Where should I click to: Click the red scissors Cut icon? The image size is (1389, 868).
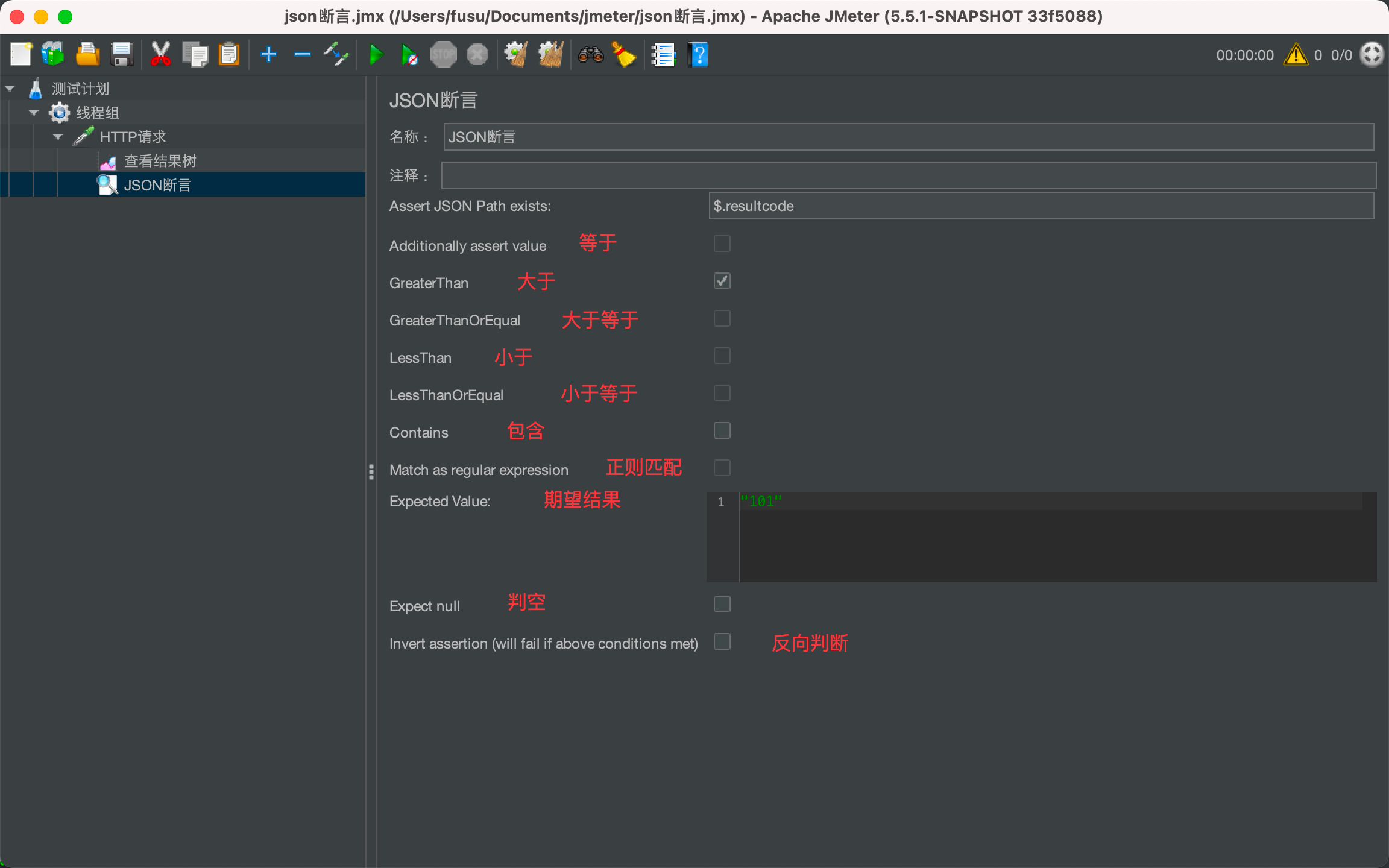(x=160, y=55)
